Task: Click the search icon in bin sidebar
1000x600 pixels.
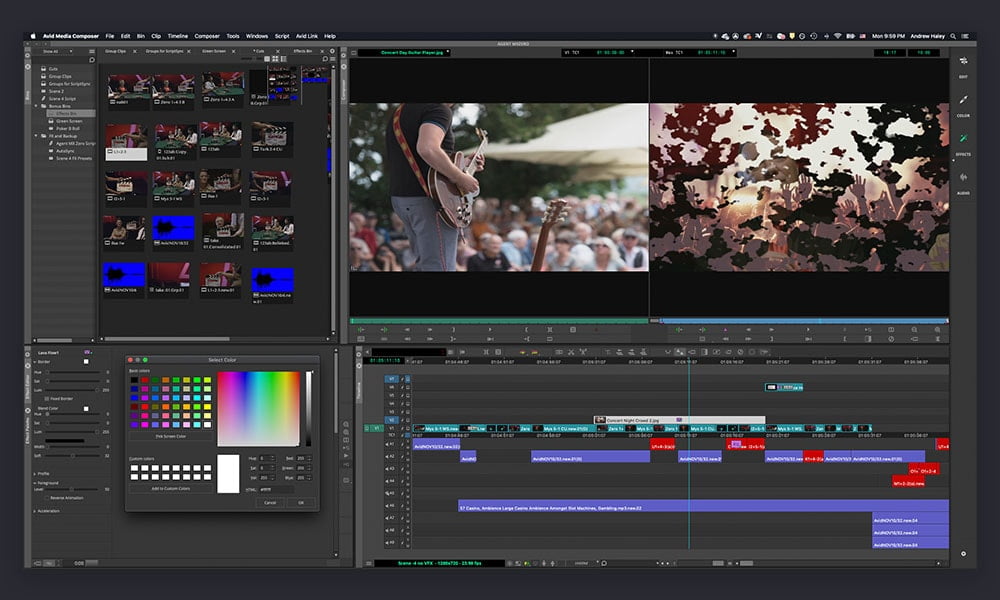Action: [92, 60]
